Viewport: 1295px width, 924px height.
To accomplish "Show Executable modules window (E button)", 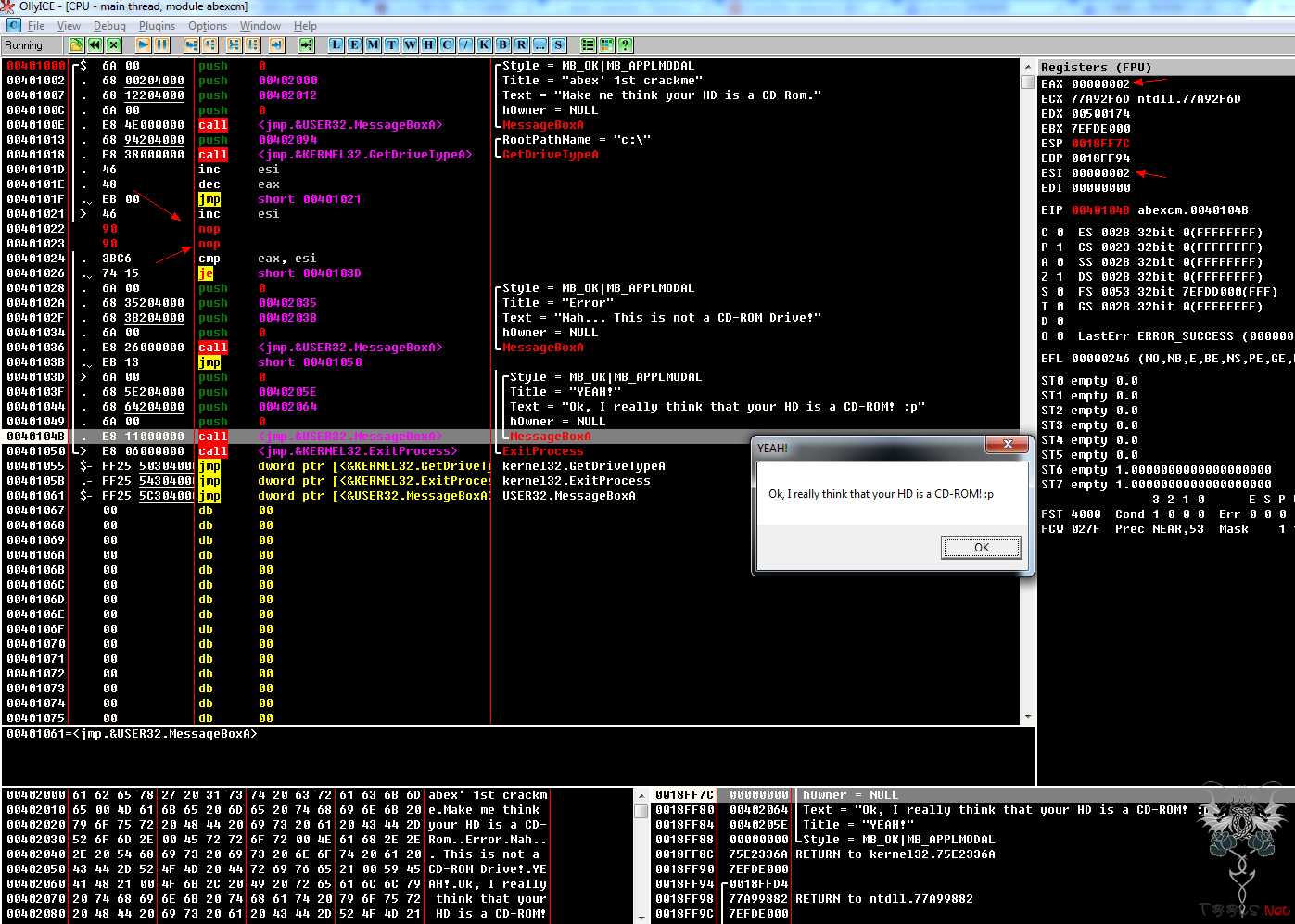I will [354, 44].
